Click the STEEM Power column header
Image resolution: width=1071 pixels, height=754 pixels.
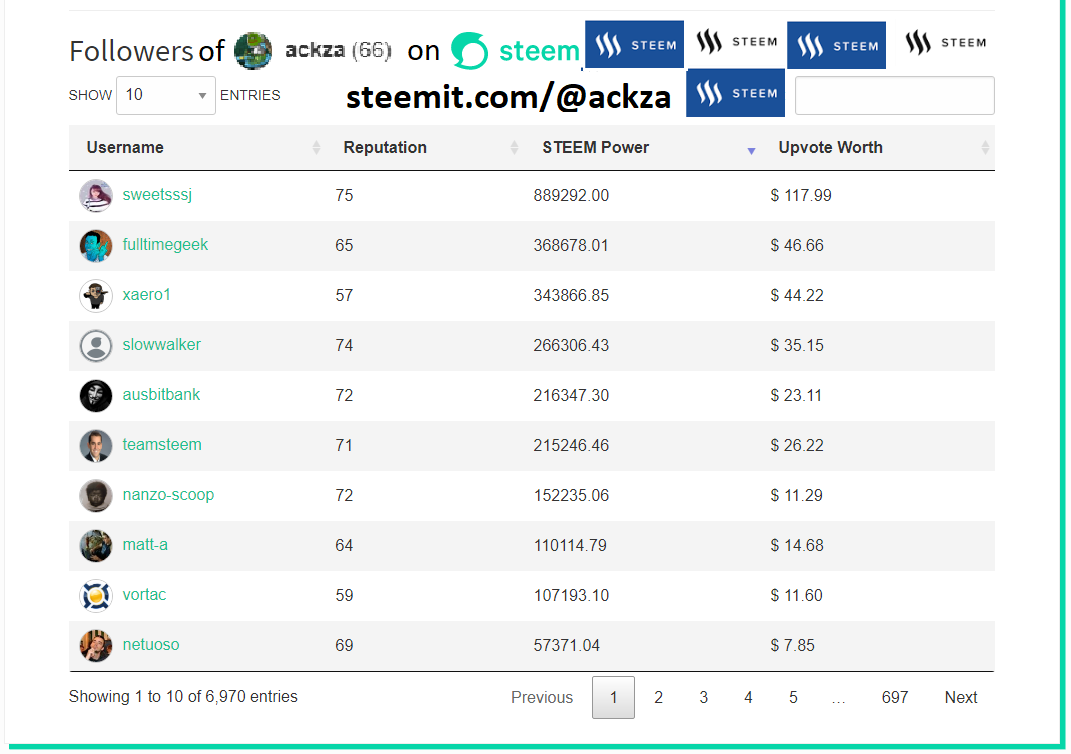point(596,148)
